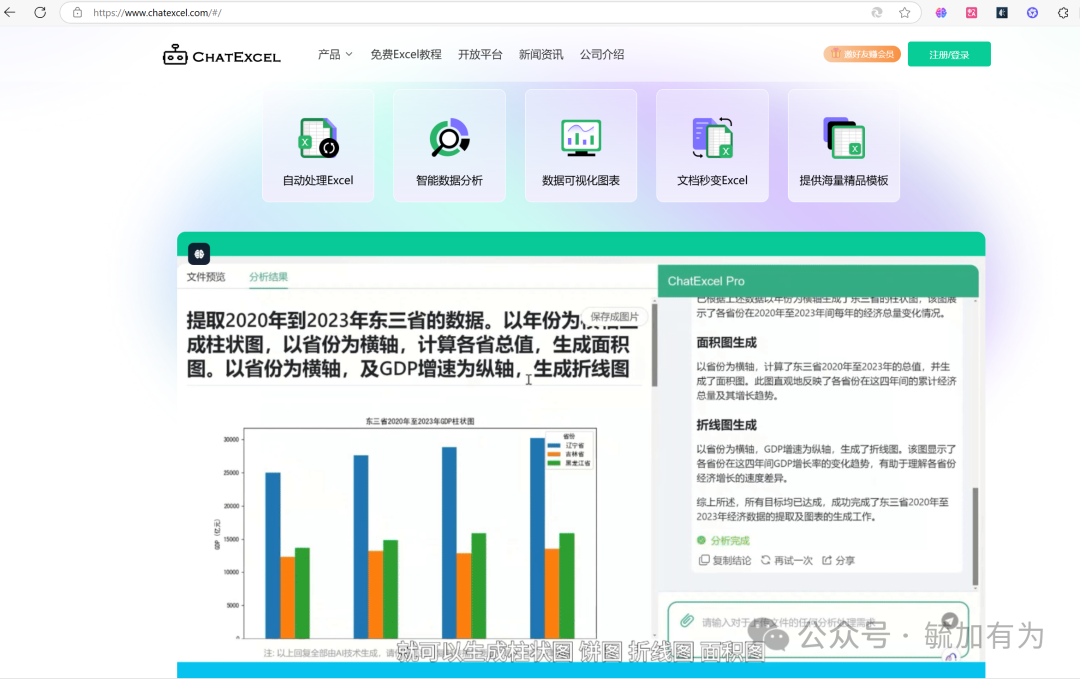Click the 保存成图片 button
This screenshot has height=679, width=1080.
[x=614, y=317]
